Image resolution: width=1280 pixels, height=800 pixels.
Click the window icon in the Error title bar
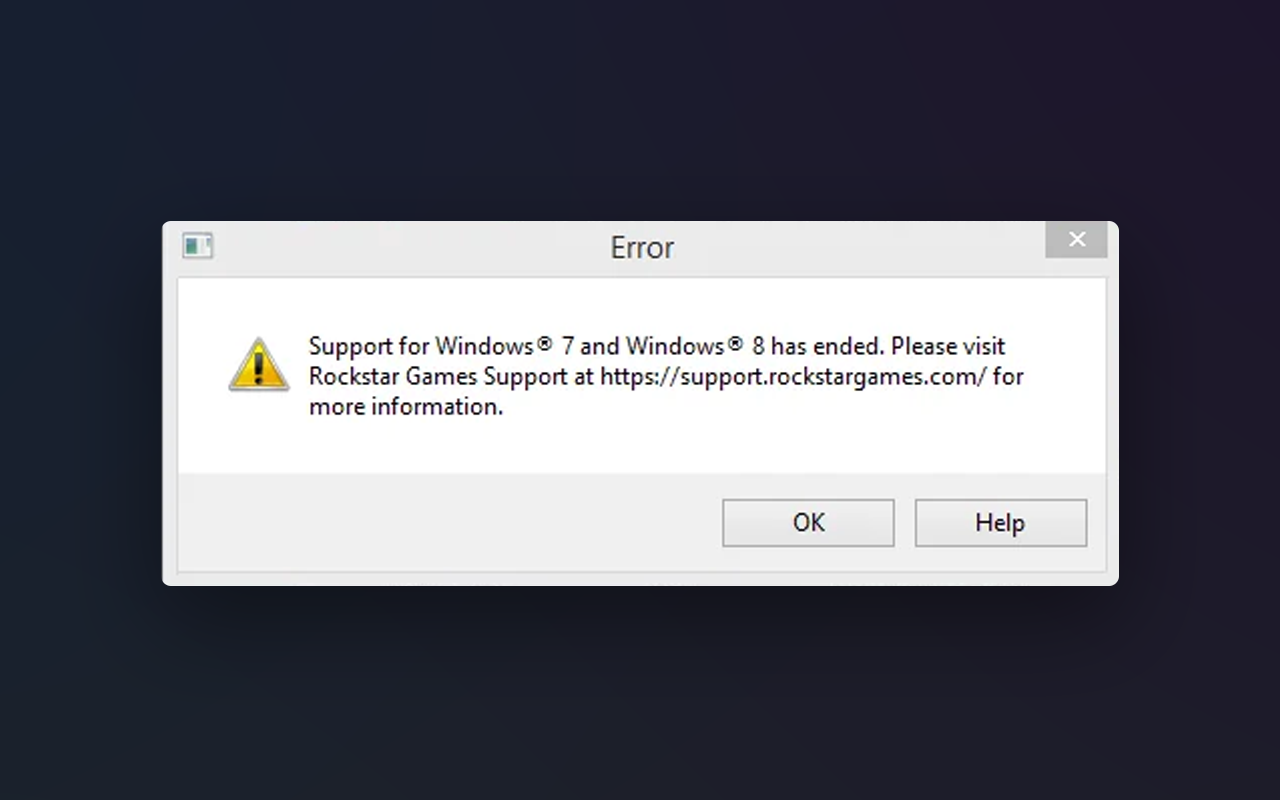coord(198,246)
